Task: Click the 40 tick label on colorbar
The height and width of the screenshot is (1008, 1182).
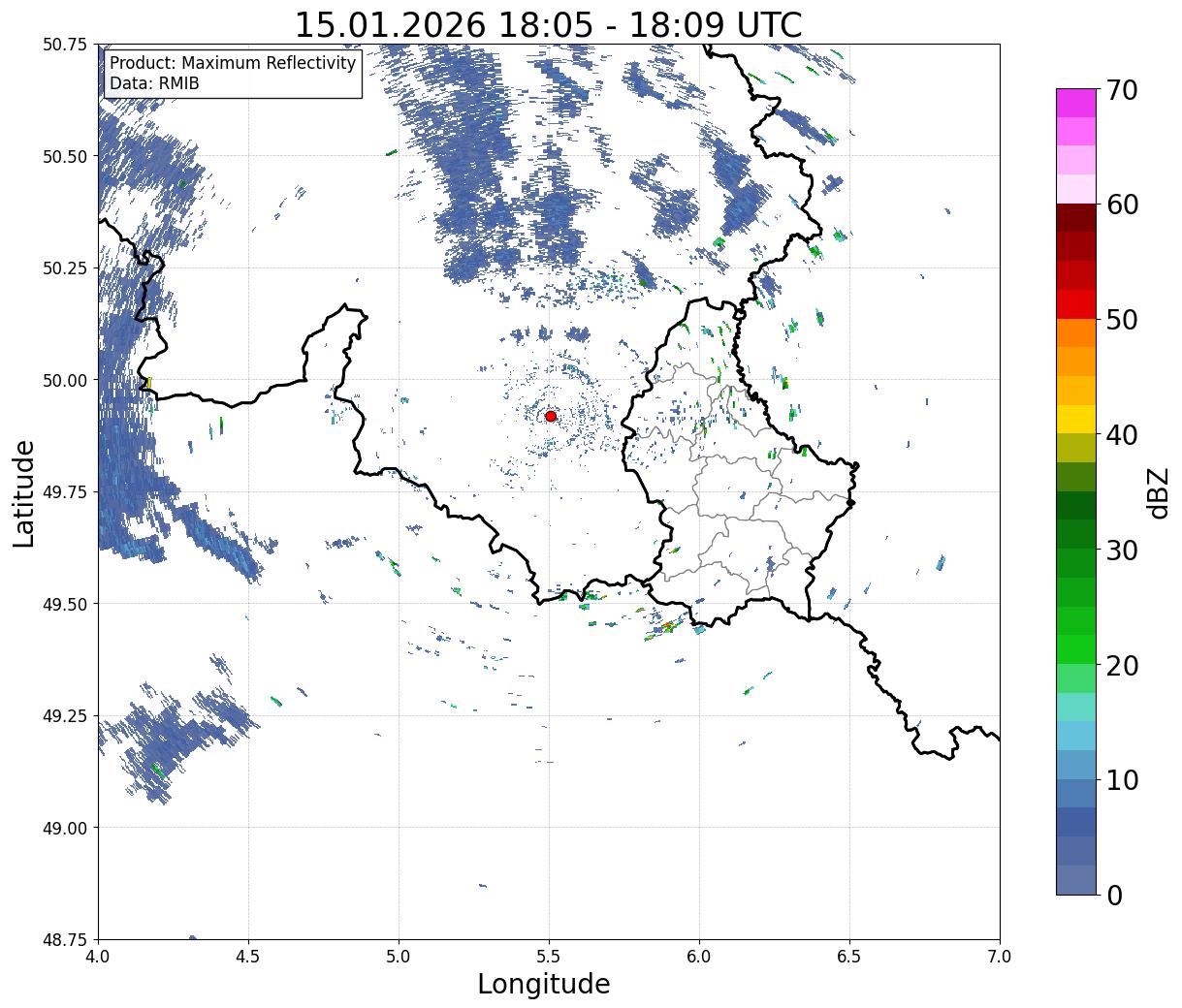Action: pyautogui.click(x=1121, y=434)
